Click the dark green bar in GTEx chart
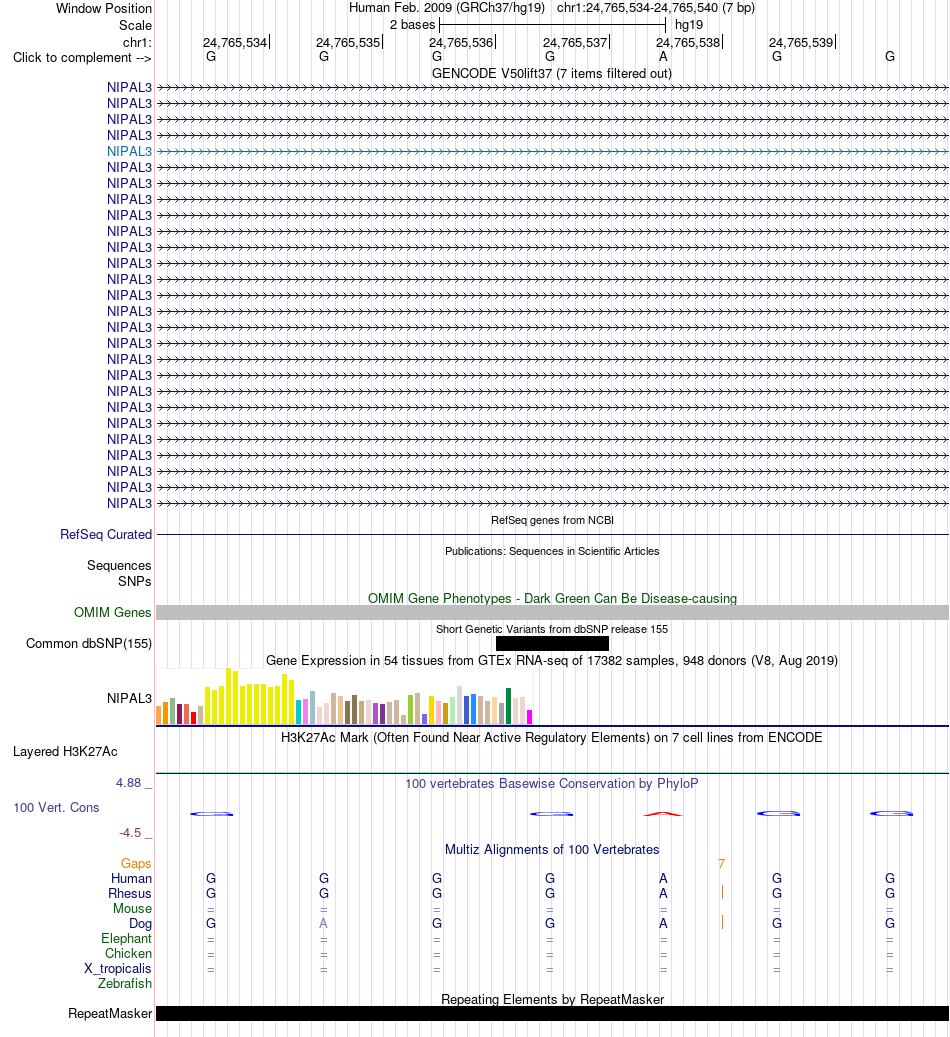Screen dimensions: 950x1037 pyautogui.click(x=509, y=706)
